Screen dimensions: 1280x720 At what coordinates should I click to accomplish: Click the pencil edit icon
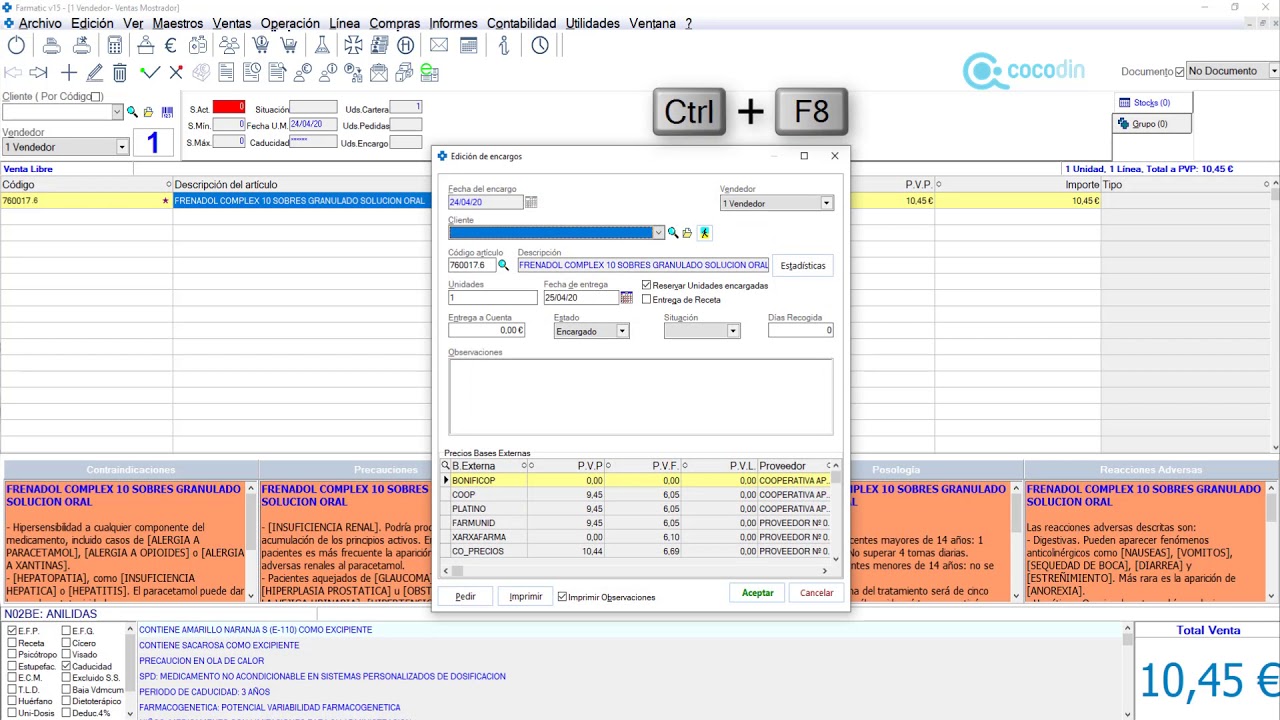pyautogui.click(x=95, y=72)
